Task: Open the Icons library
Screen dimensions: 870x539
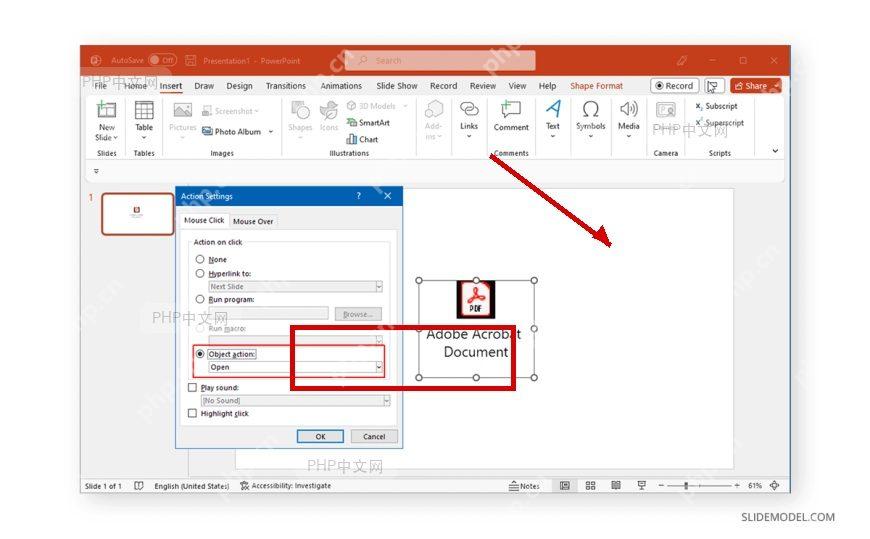Action: tap(329, 117)
